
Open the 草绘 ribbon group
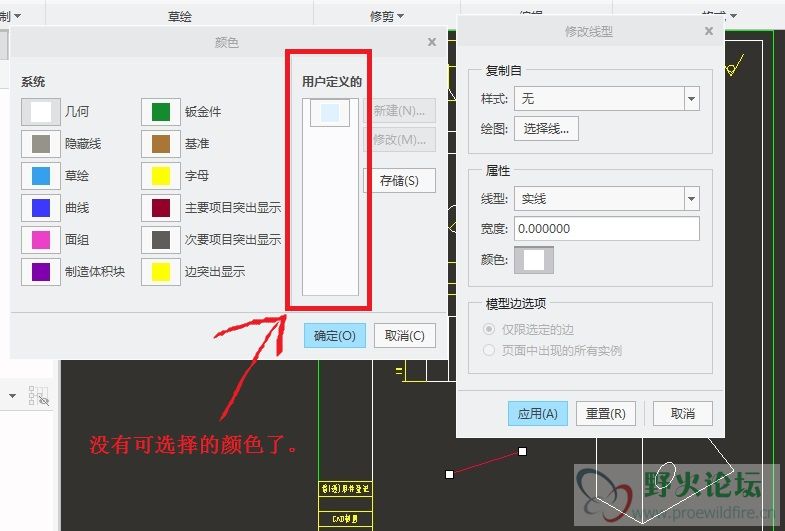tap(180, 17)
